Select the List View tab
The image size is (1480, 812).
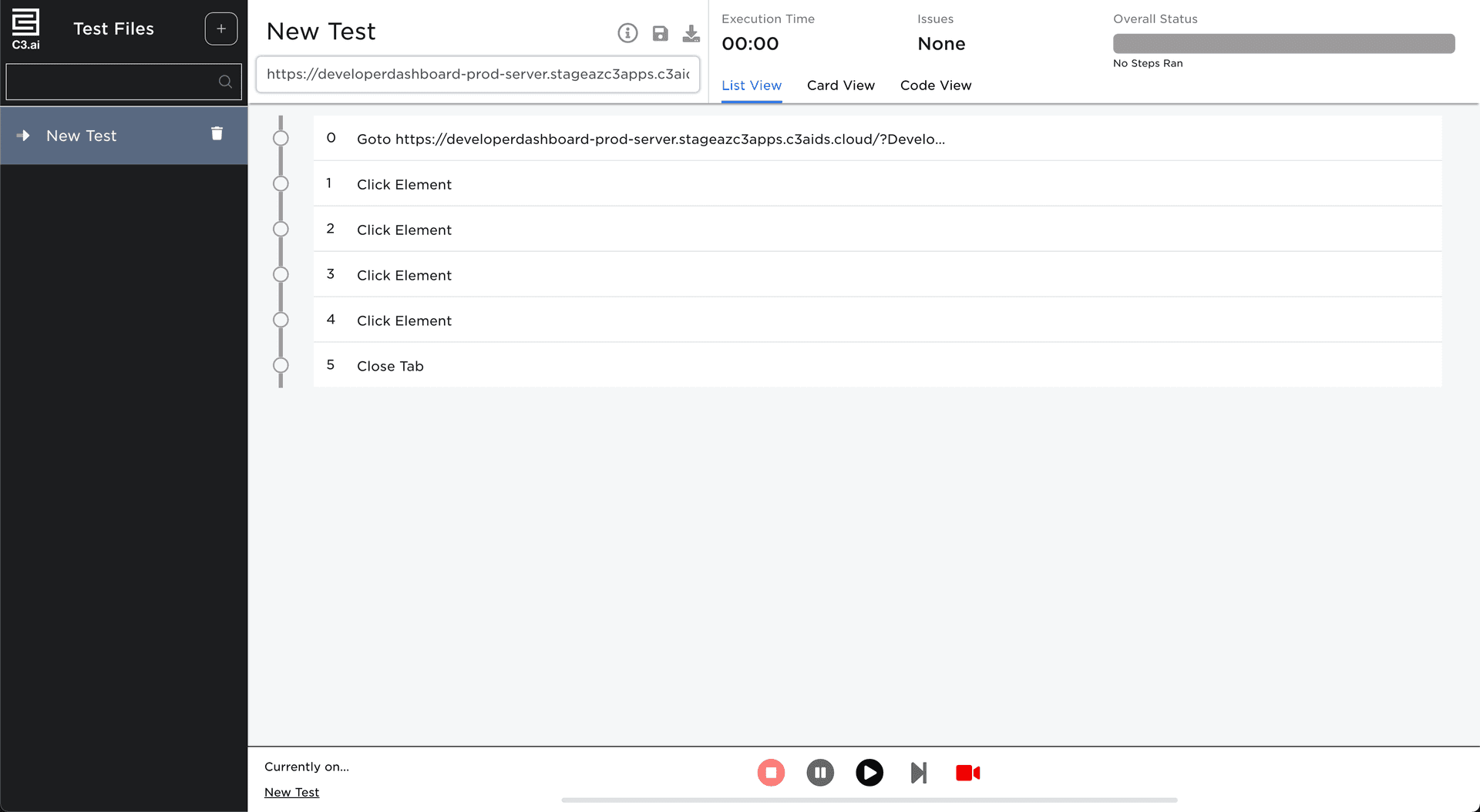coord(752,86)
